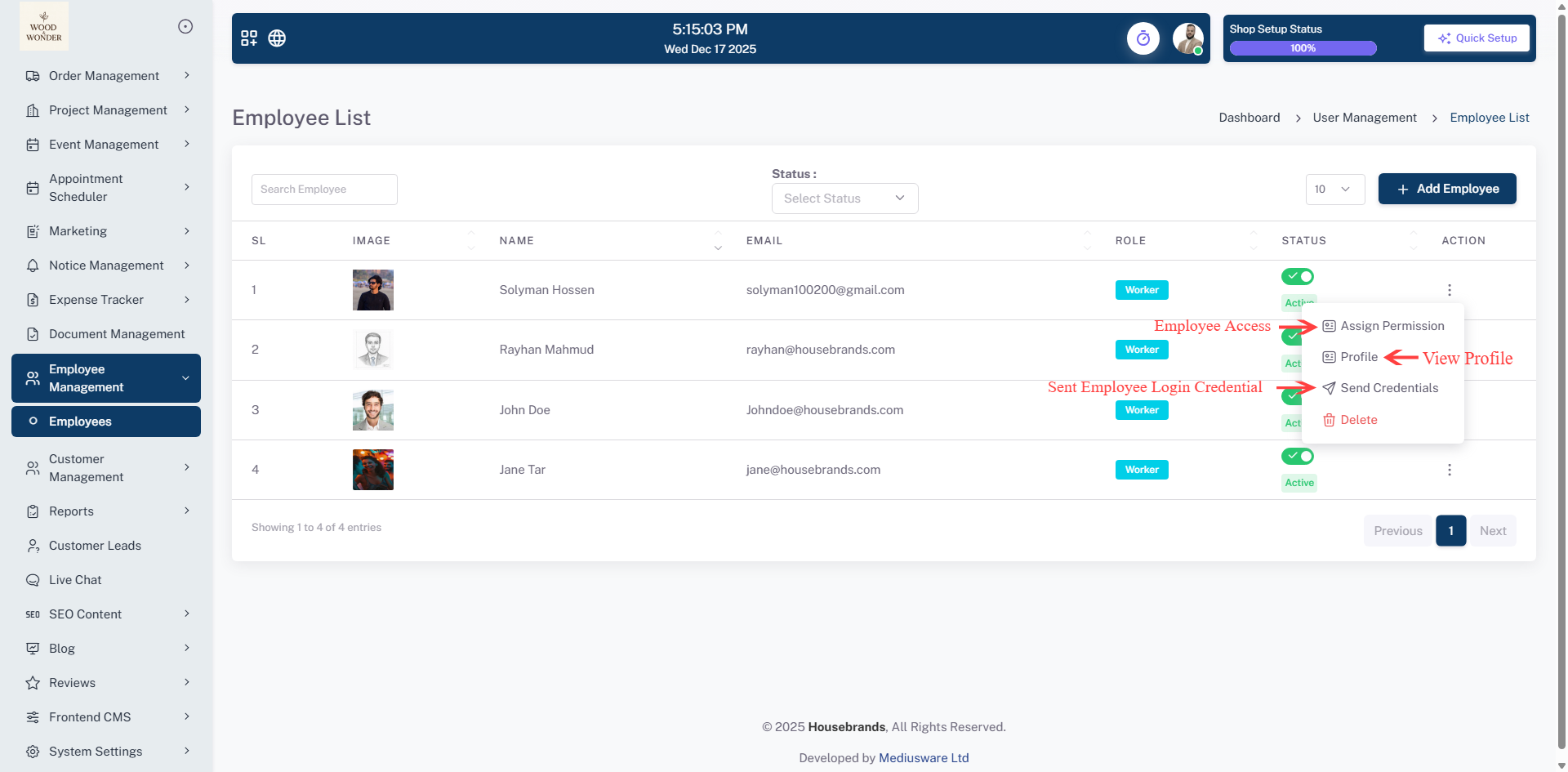Toggle active status for Jane Tar

click(1297, 456)
